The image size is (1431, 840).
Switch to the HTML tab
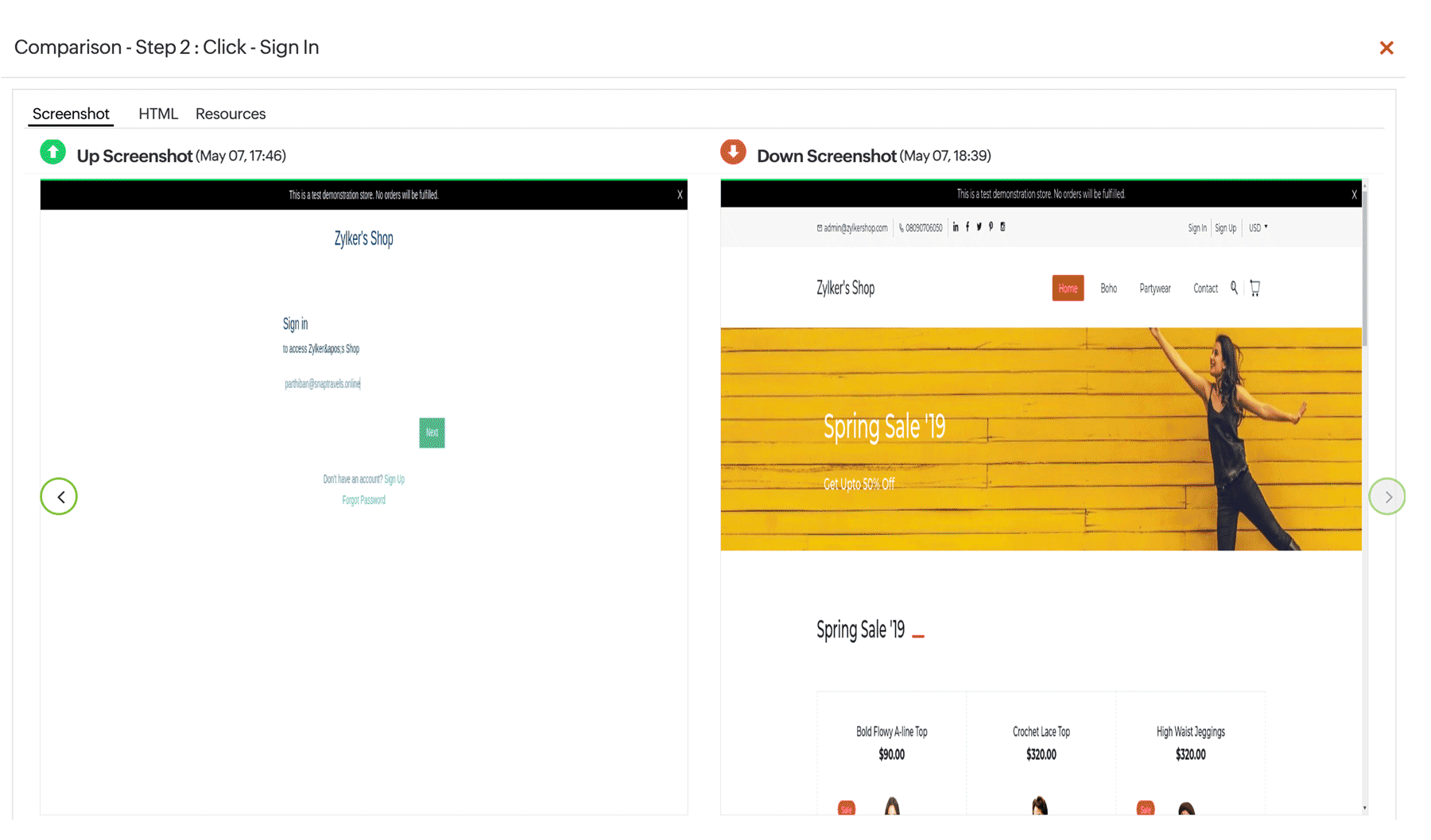pos(157,114)
